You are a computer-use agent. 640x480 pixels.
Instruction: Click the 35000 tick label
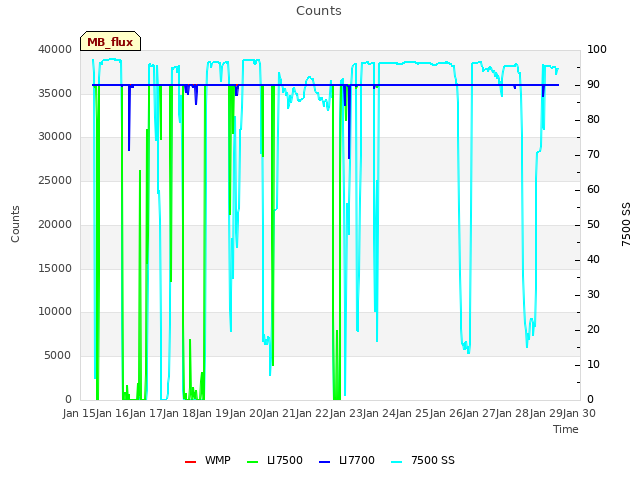55,93
